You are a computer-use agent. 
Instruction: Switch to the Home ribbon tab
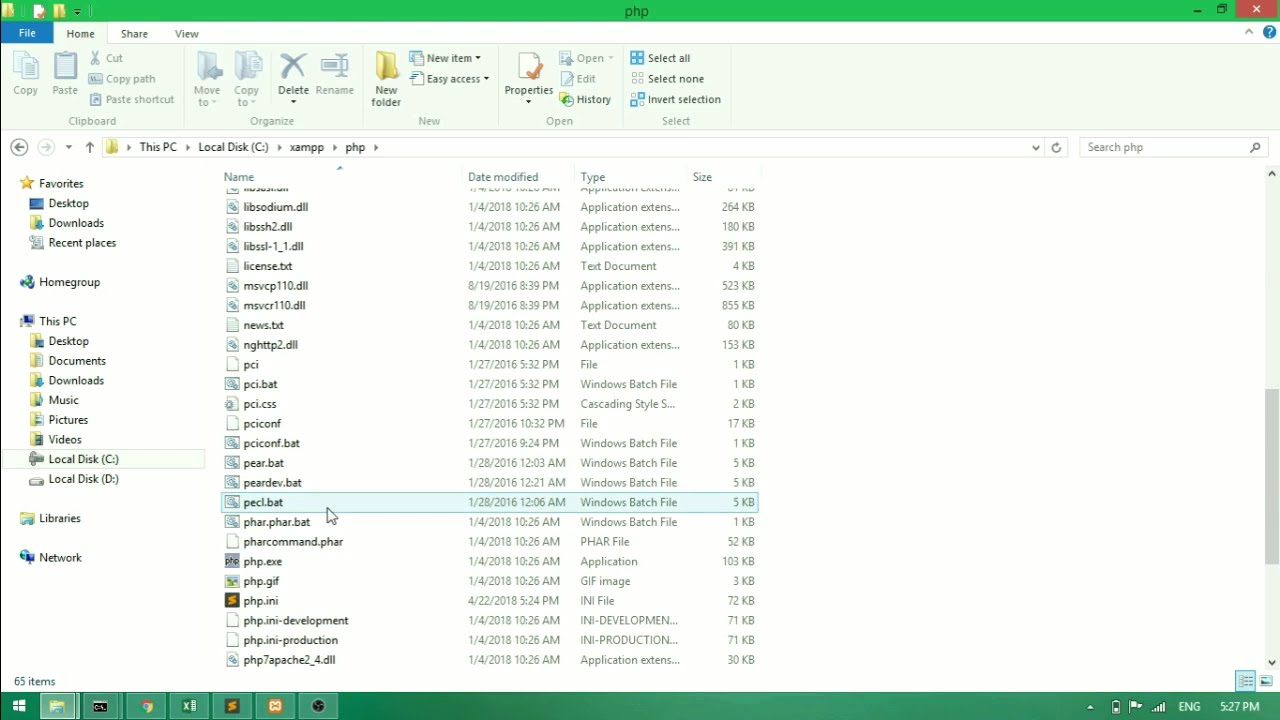click(x=80, y=34)
